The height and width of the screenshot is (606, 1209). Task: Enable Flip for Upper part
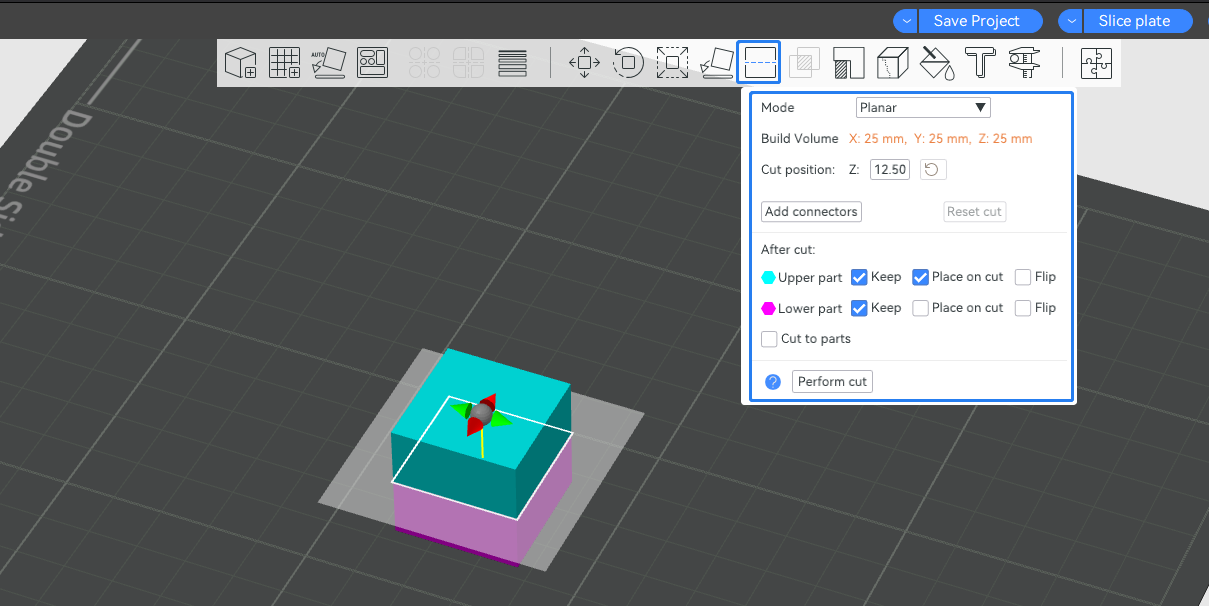(x=1023, y=277)
